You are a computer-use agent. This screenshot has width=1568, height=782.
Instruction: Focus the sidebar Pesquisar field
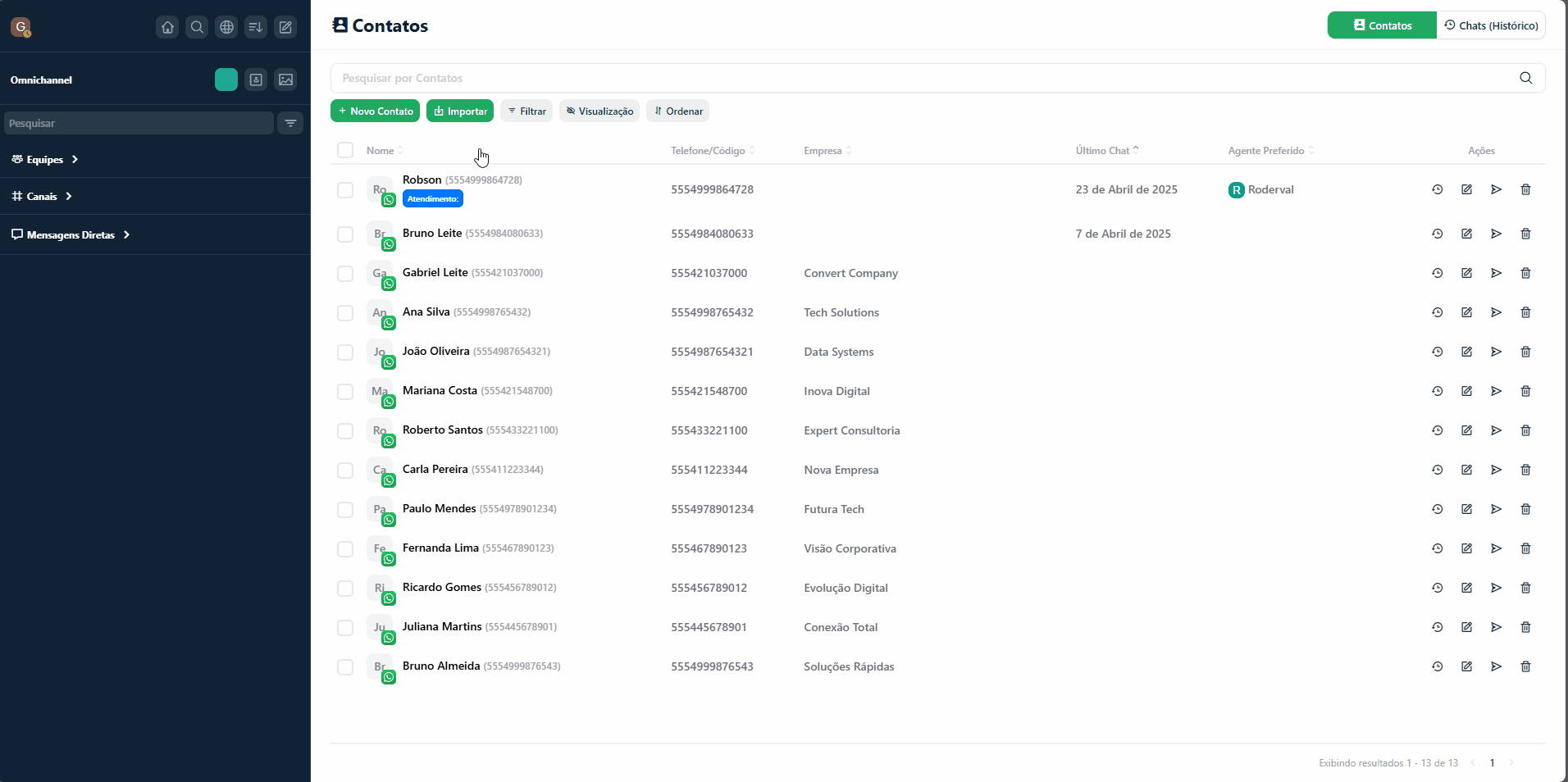click(x=139, y=123)
